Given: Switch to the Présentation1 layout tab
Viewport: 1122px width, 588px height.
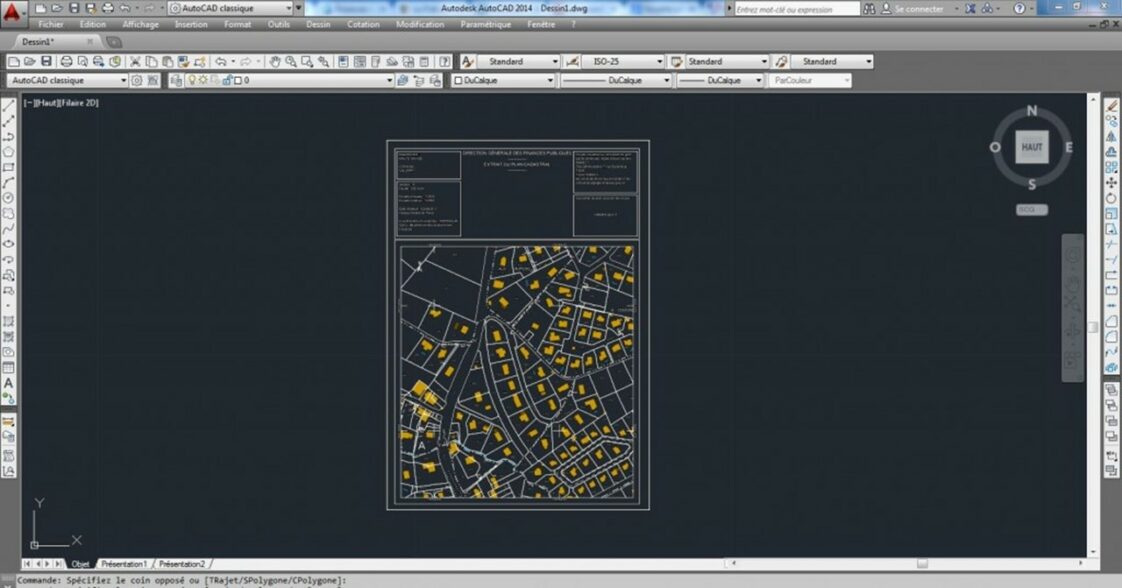Looking at the screenshot, I should pos(124,564).
